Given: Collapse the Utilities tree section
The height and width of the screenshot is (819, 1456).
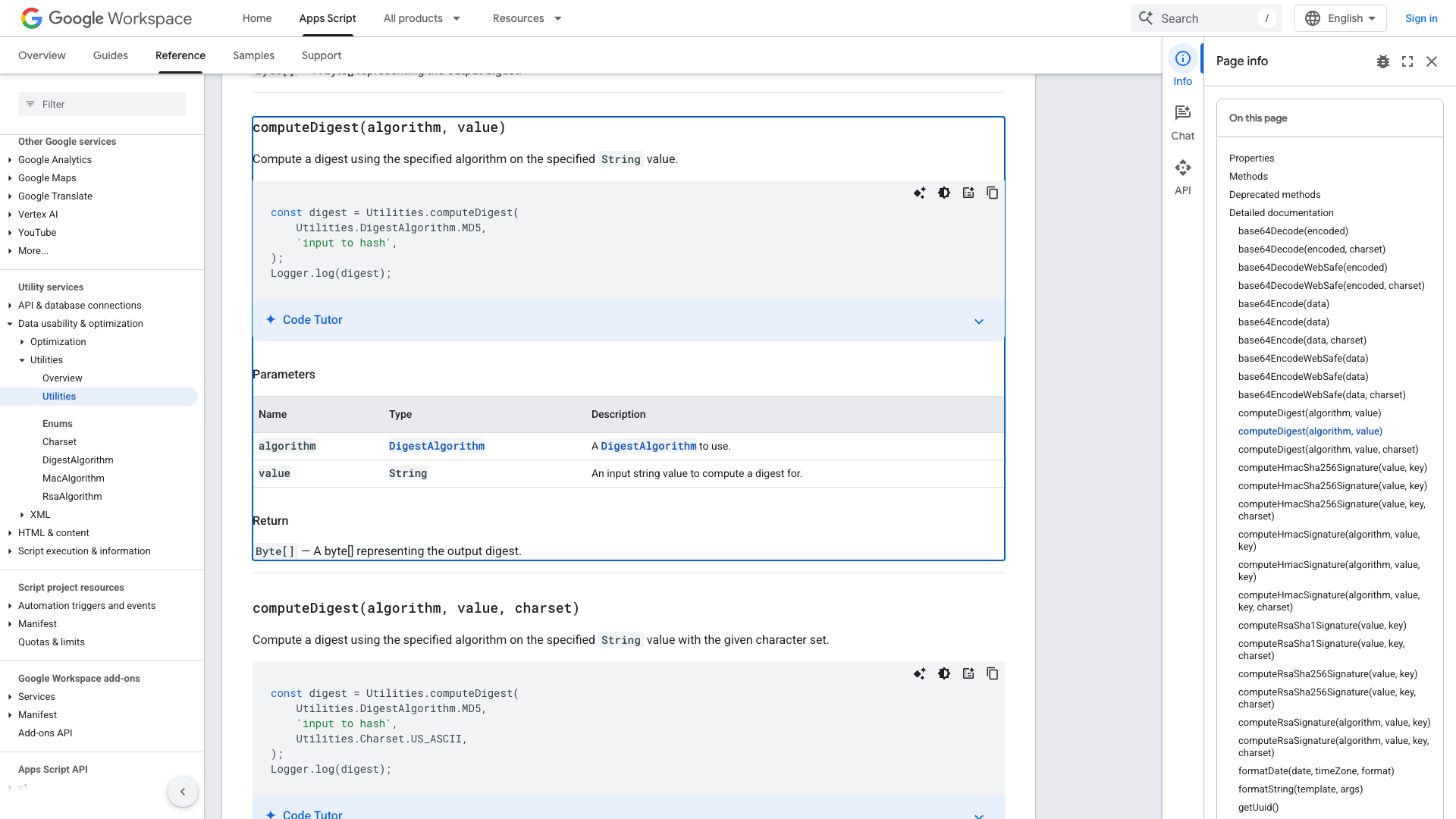Looking at the screenshot, I should pyautogui.click(x=22, y=360).
